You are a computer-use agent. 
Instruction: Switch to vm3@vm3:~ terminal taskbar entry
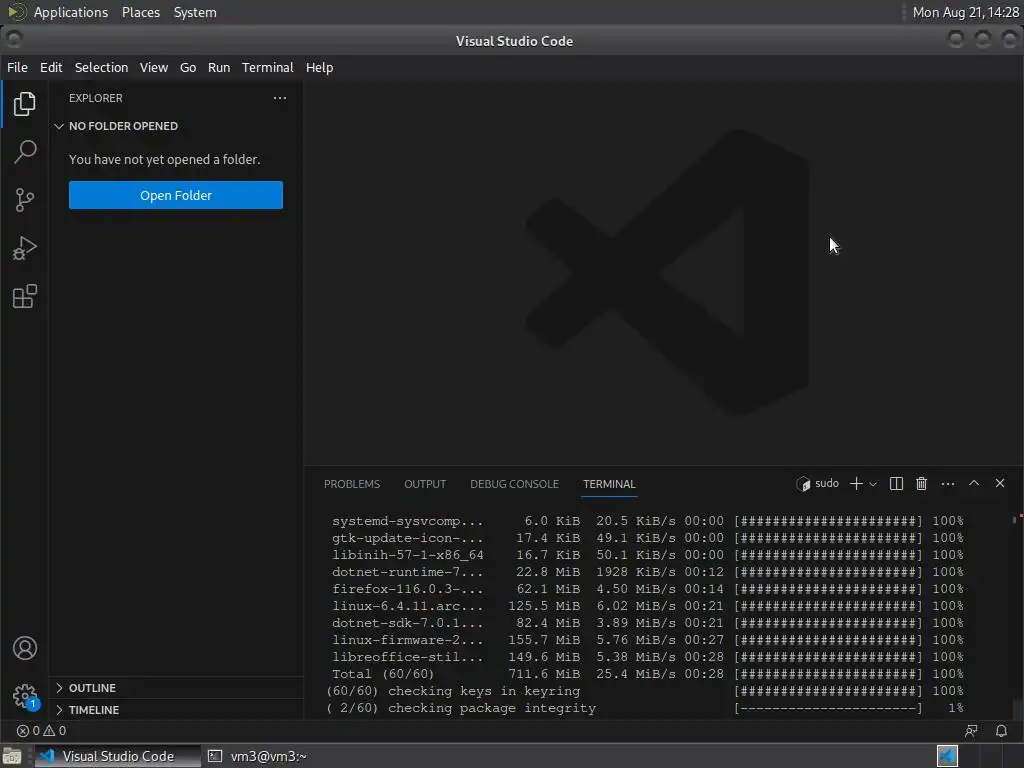click(257, 756)
